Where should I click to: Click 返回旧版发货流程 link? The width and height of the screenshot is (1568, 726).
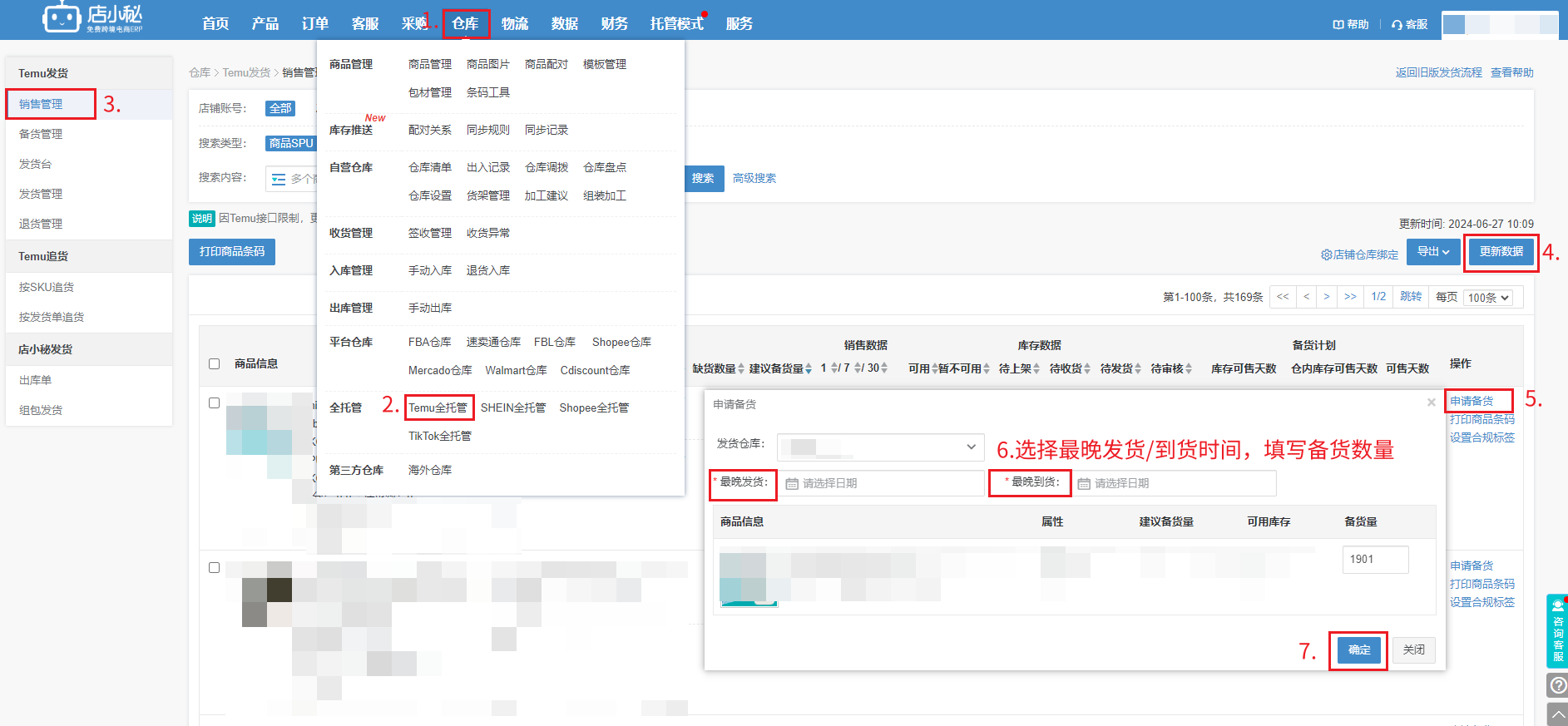(x=1439, y=72)
